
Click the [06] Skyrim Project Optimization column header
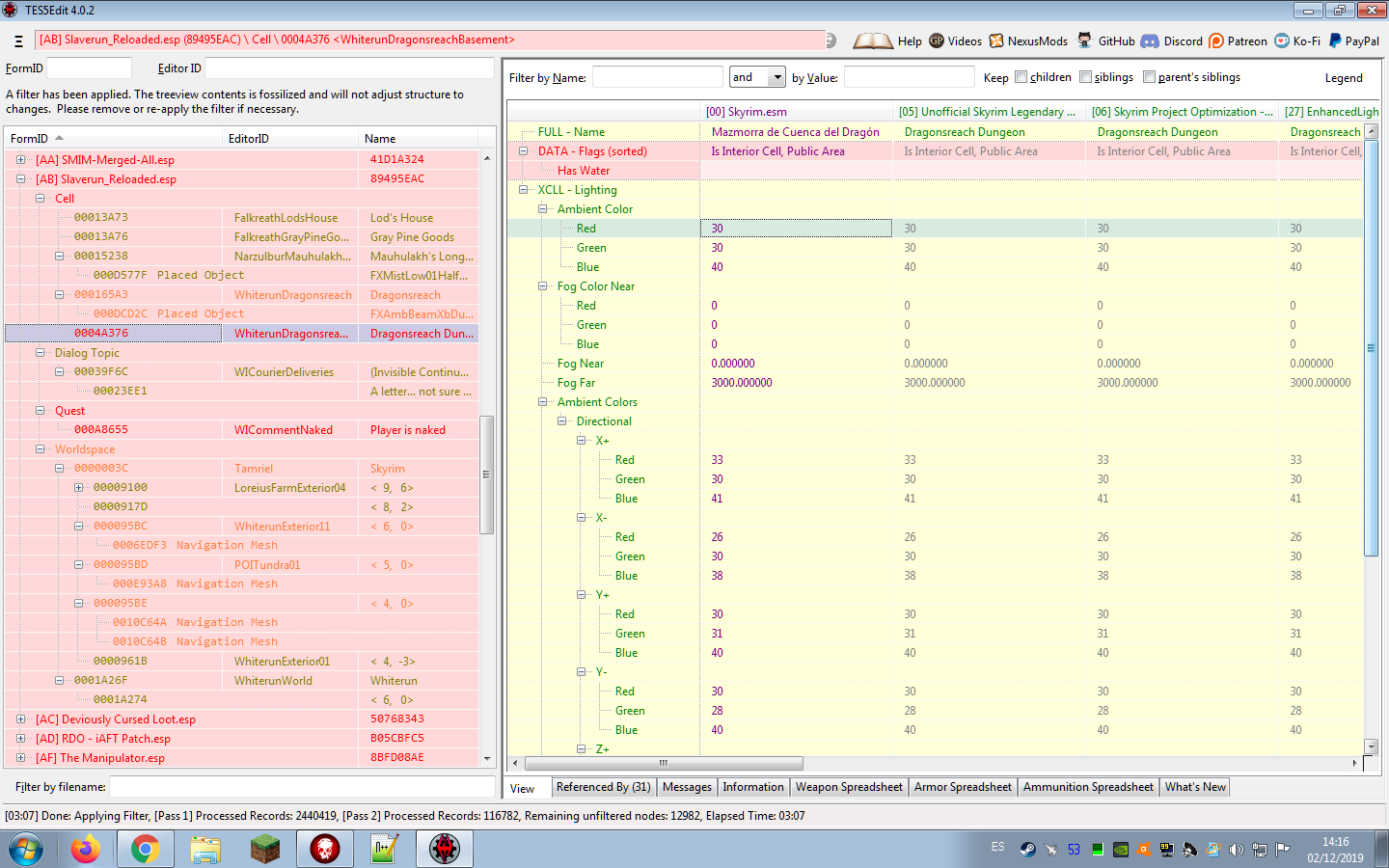tap(1182, 112)
